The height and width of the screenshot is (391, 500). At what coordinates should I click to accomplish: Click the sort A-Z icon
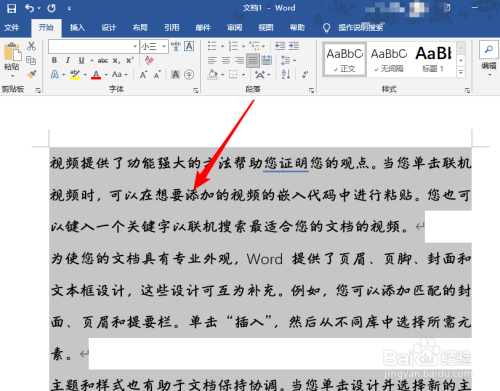tap(286, 74)
